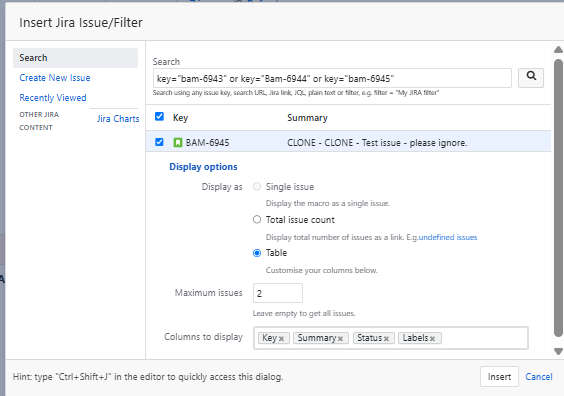Image resolution: width=564 pixels, height=396 pixels.
Task: Uncheck the BAM-6945 issue checkbox
Action: coord(159,142)
